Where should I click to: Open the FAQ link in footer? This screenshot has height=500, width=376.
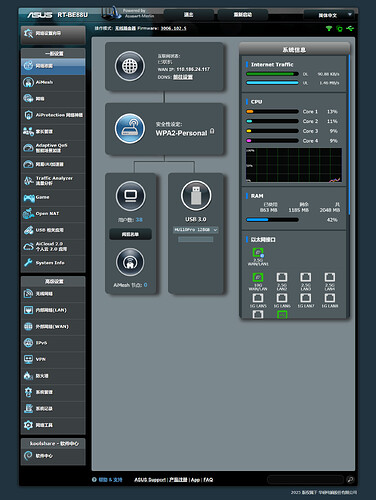tap(208, 480)
